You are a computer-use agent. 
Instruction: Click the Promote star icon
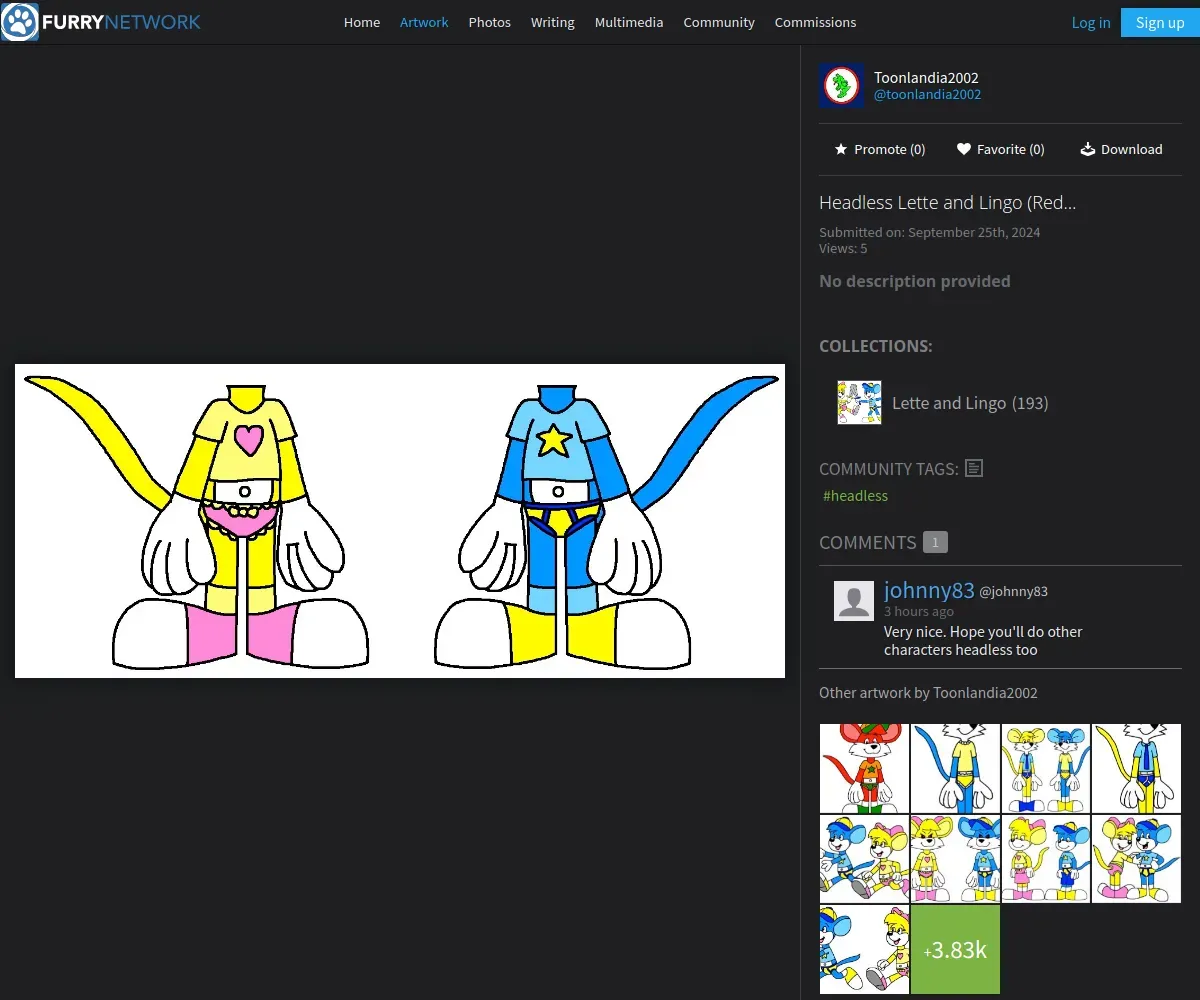[x=841, y=149]
